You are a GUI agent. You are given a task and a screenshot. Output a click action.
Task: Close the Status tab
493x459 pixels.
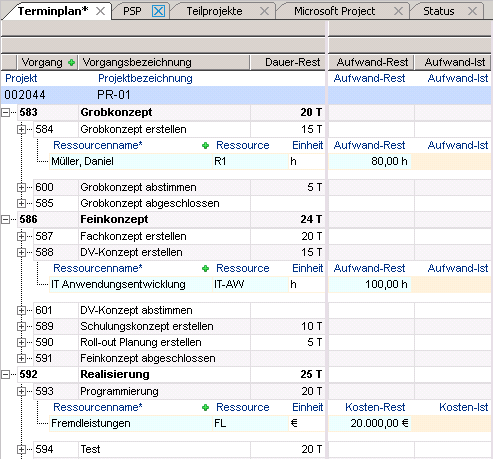472,11
